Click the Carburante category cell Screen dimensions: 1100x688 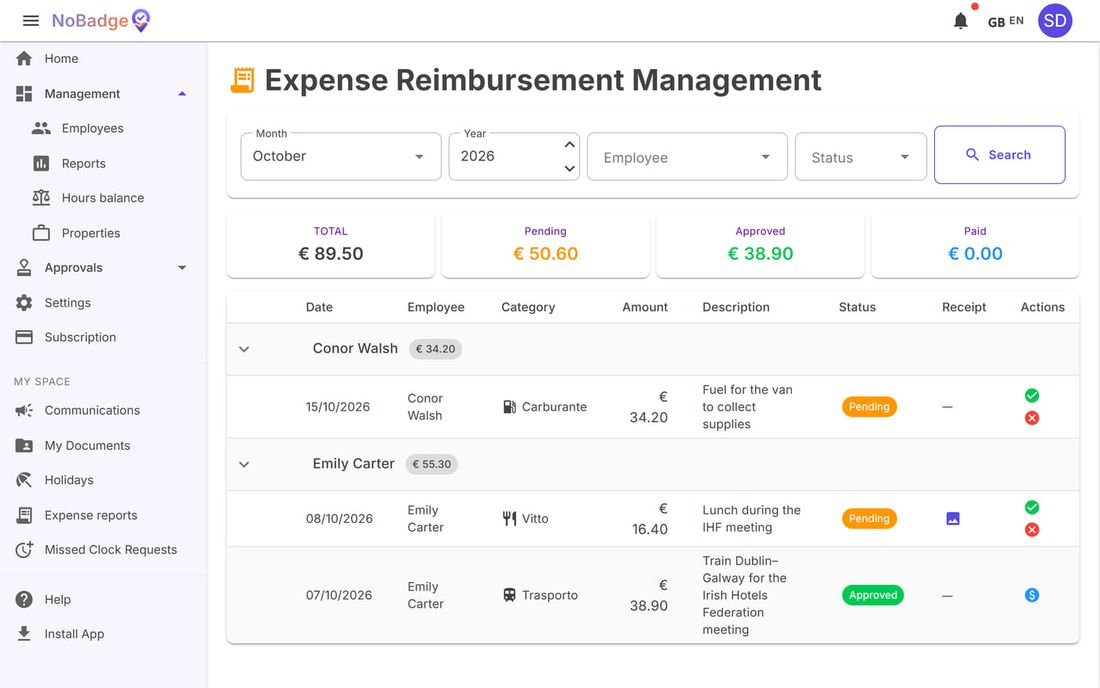545,407
